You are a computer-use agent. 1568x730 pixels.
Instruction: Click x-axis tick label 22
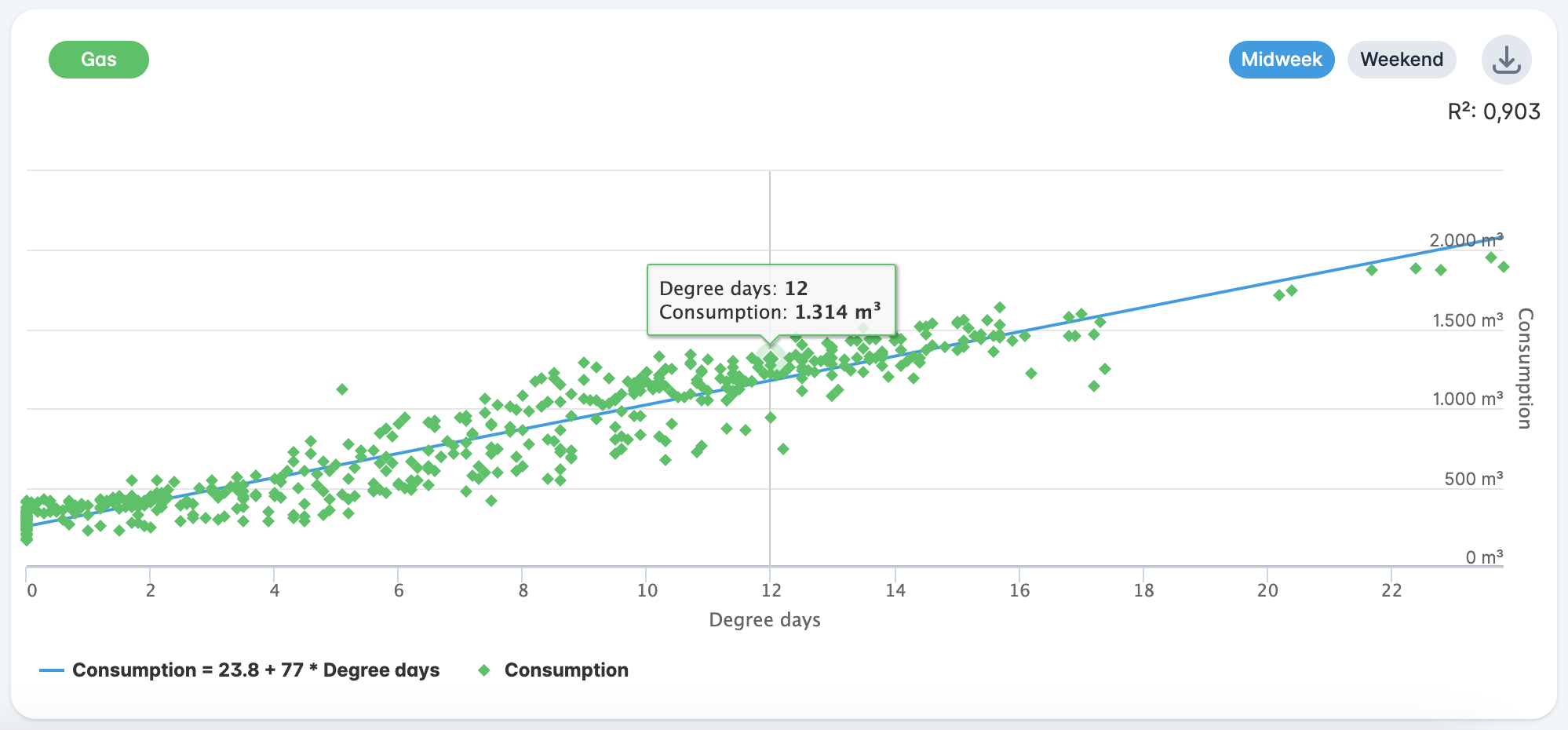[x=1391, y=590]
